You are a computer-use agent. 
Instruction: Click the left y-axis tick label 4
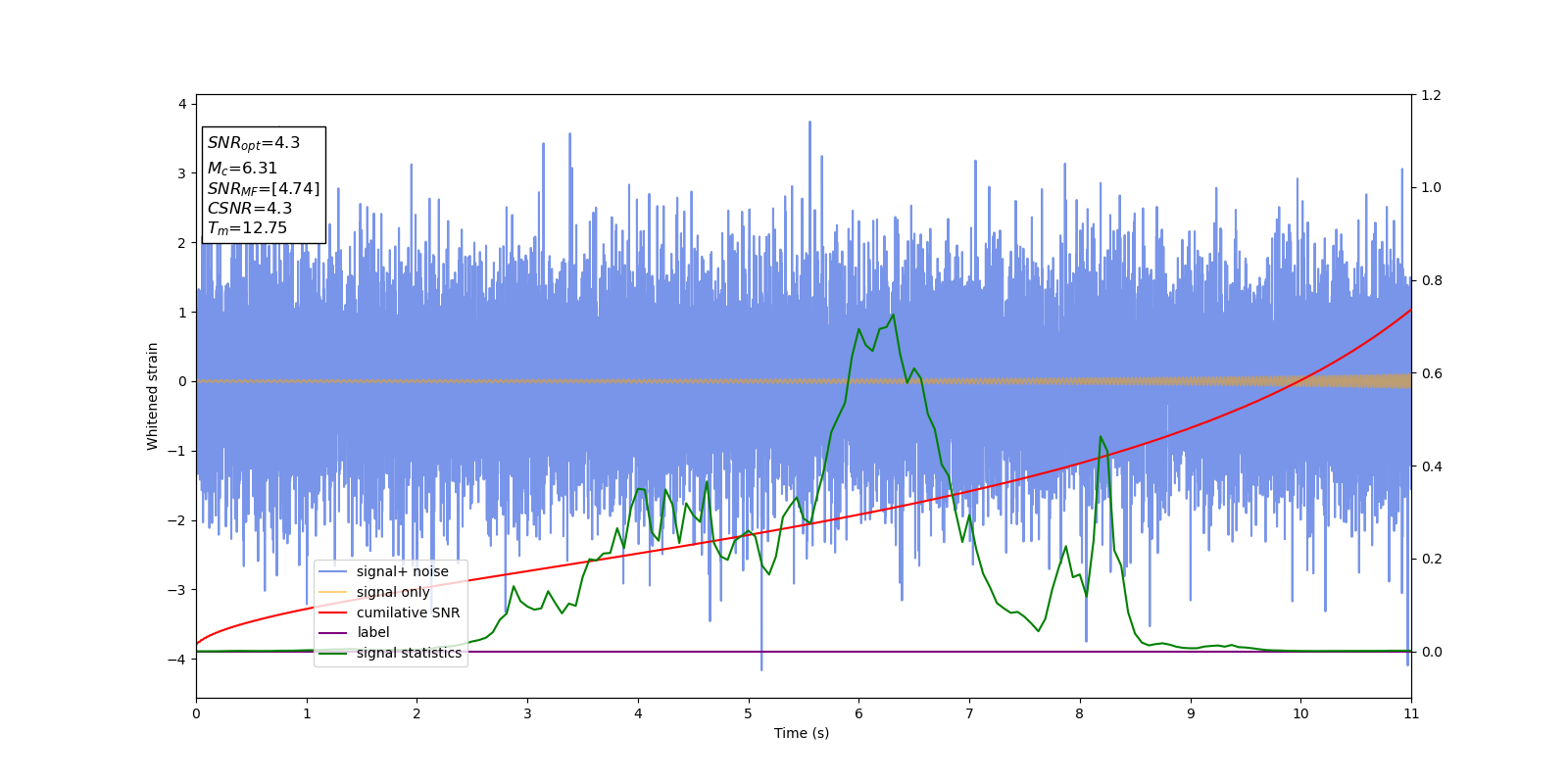coord(182,104)
